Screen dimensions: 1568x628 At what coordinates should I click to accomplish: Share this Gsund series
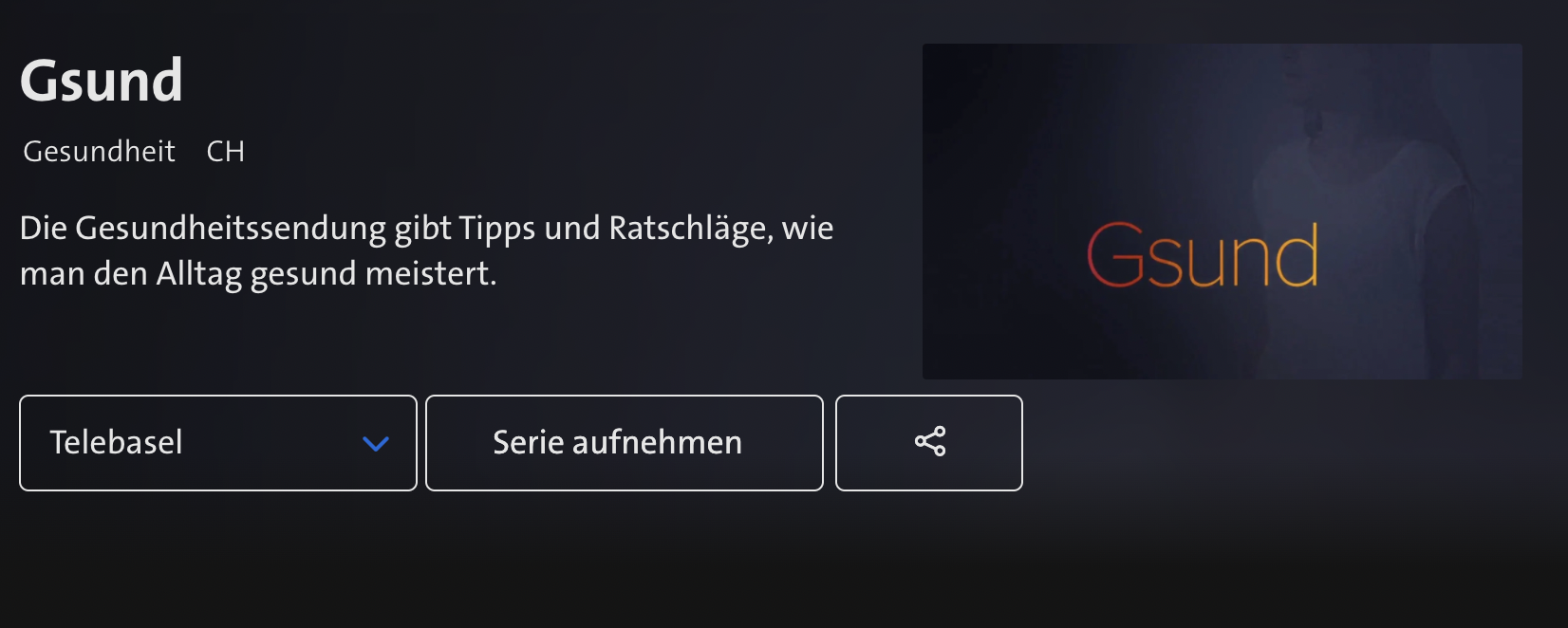coord(929,443)
